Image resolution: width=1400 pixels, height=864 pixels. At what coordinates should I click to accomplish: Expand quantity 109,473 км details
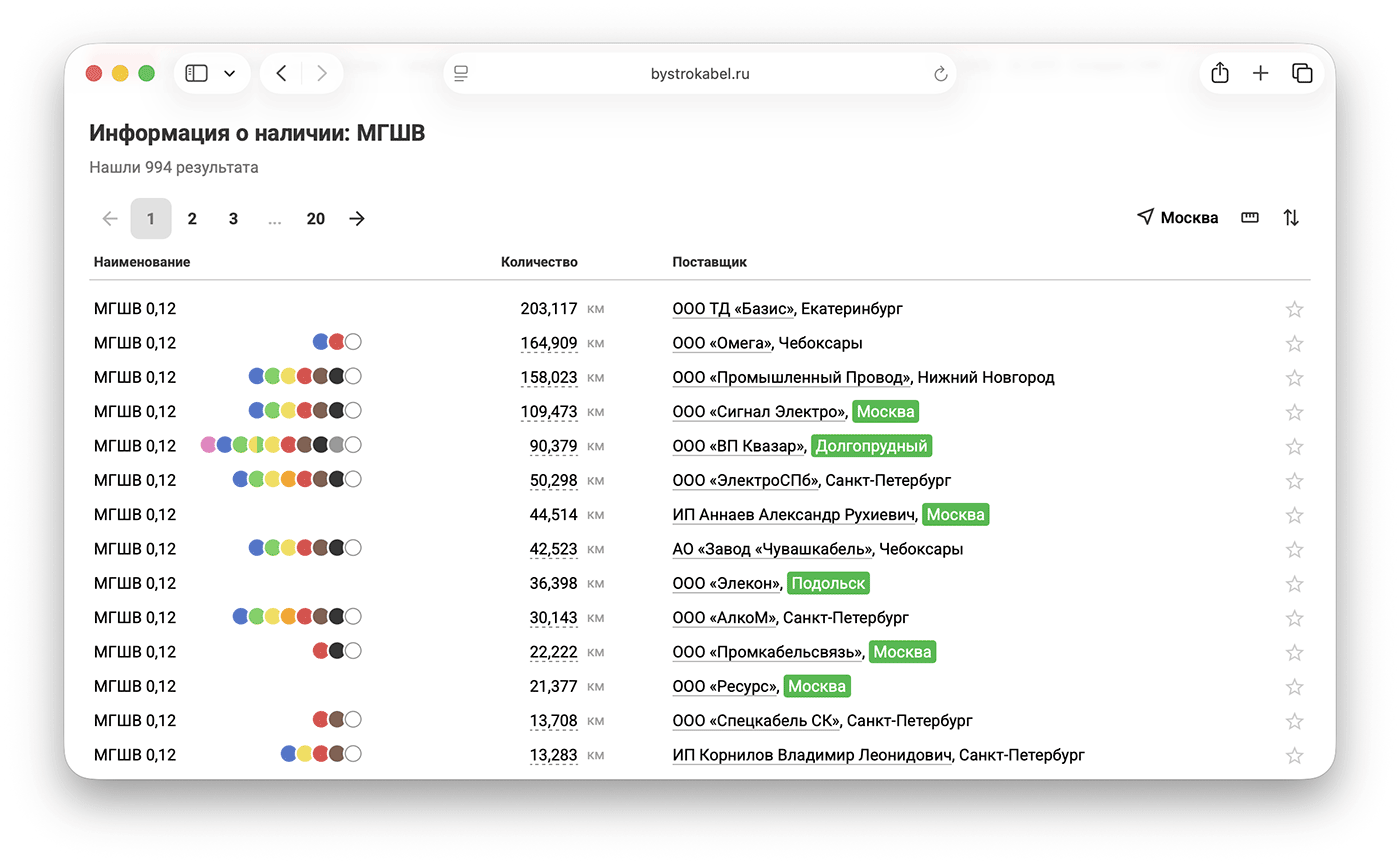[x=549, y=412]
